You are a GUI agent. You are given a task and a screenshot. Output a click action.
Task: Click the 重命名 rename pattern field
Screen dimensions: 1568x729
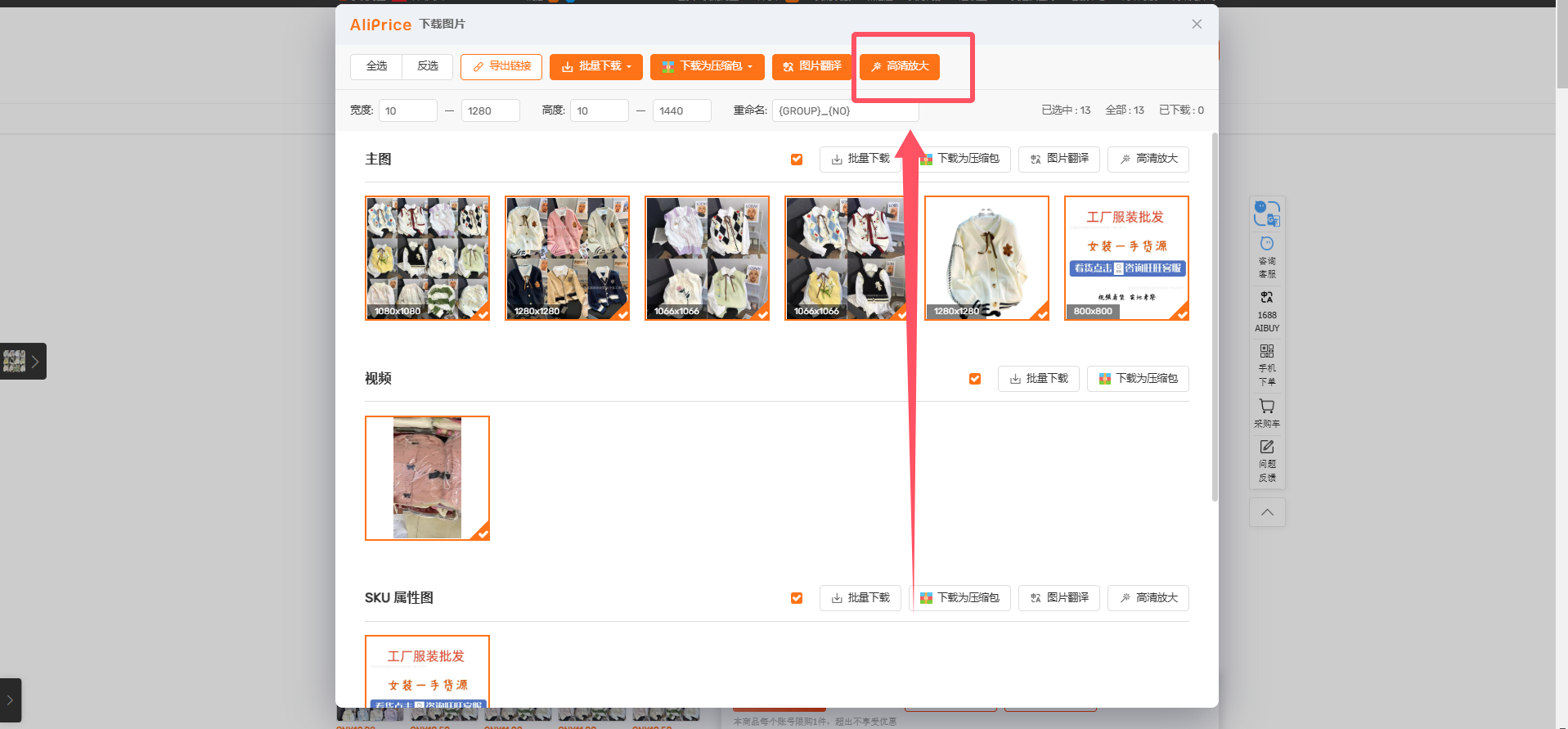(846, 110)
